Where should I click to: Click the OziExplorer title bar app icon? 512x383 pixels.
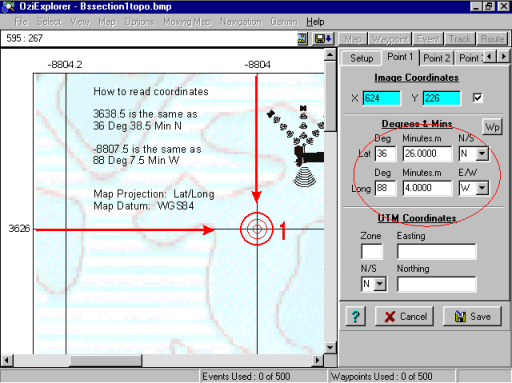coord(8,6)
